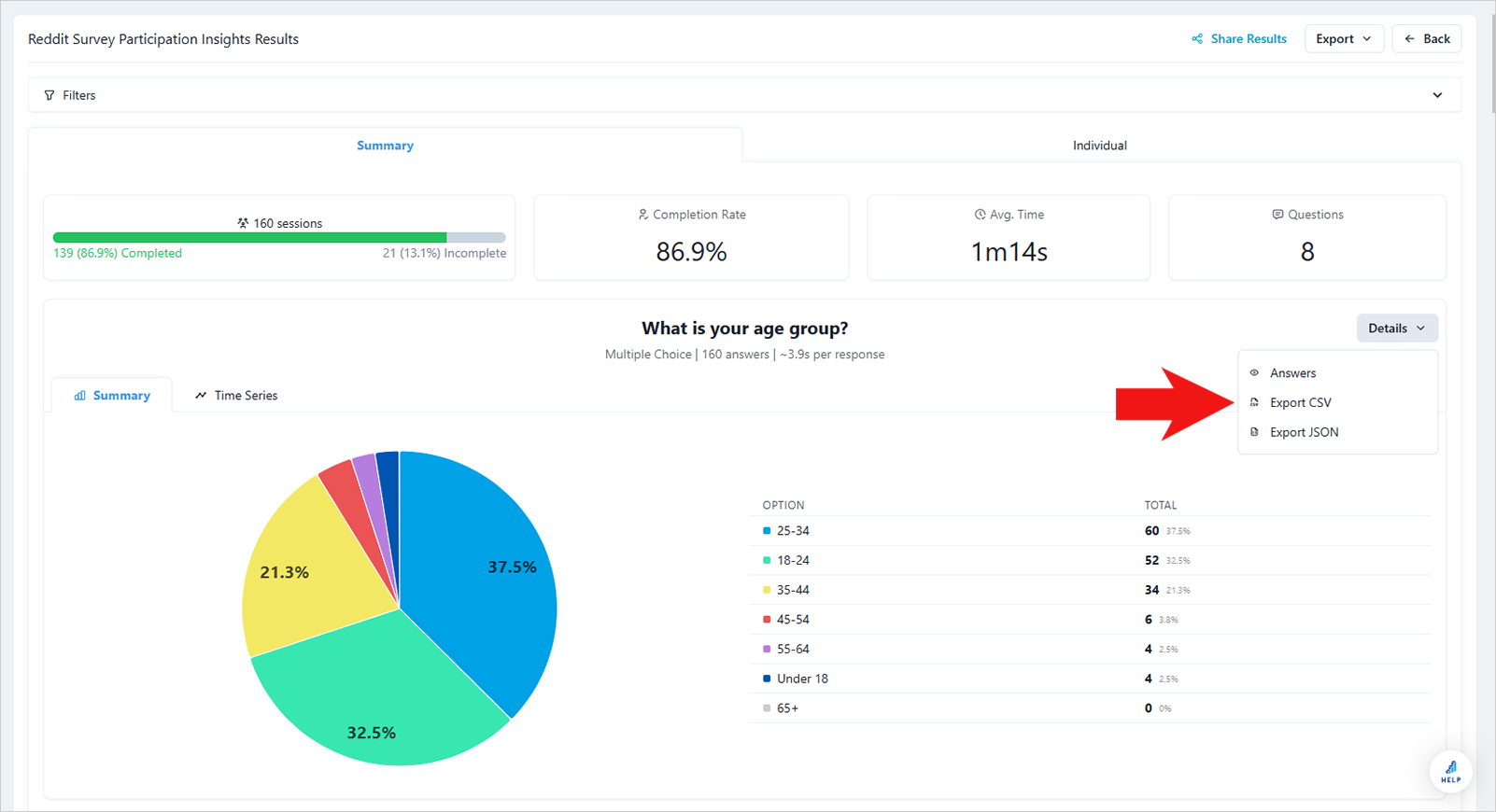Click the Filters funnel icon
The width and height of the screenshot is (1496, 812).
coord(49,95)
